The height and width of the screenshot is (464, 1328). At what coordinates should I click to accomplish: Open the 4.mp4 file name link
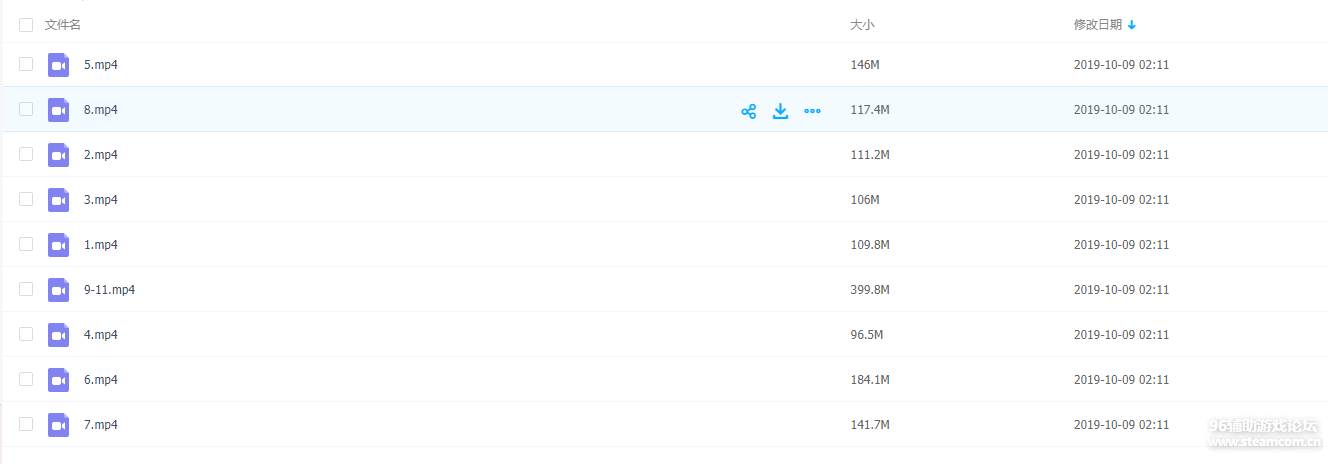pos(101,335)
